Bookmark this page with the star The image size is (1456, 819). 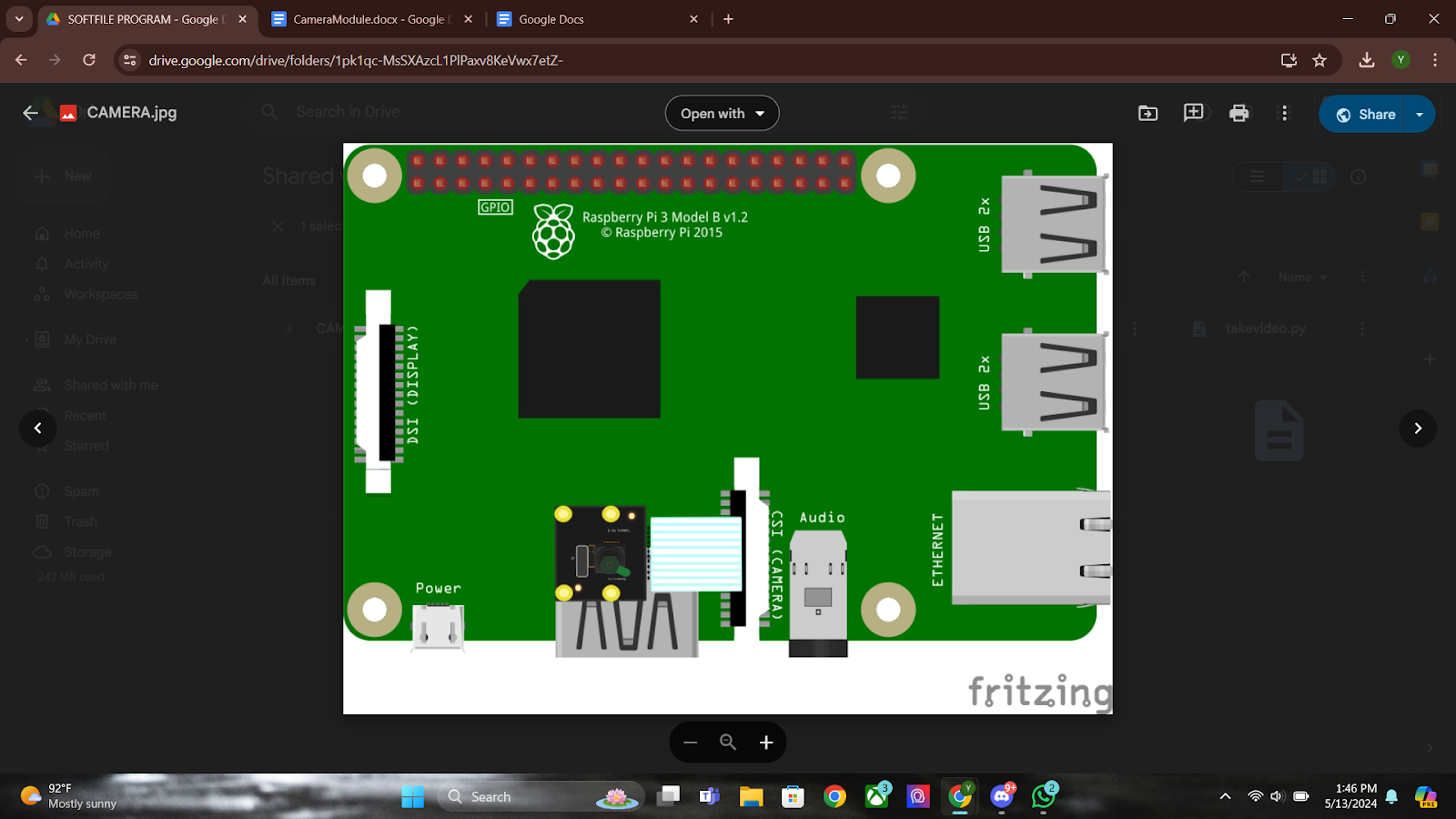point(1319,60)
